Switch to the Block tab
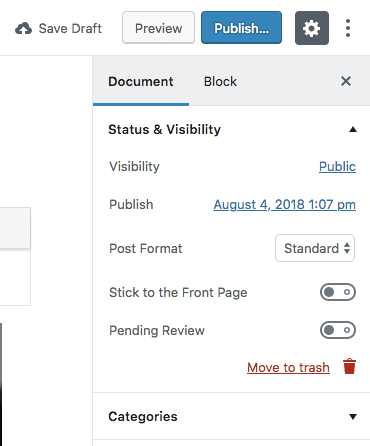The image size is (370, 446). tap(220, 81)
